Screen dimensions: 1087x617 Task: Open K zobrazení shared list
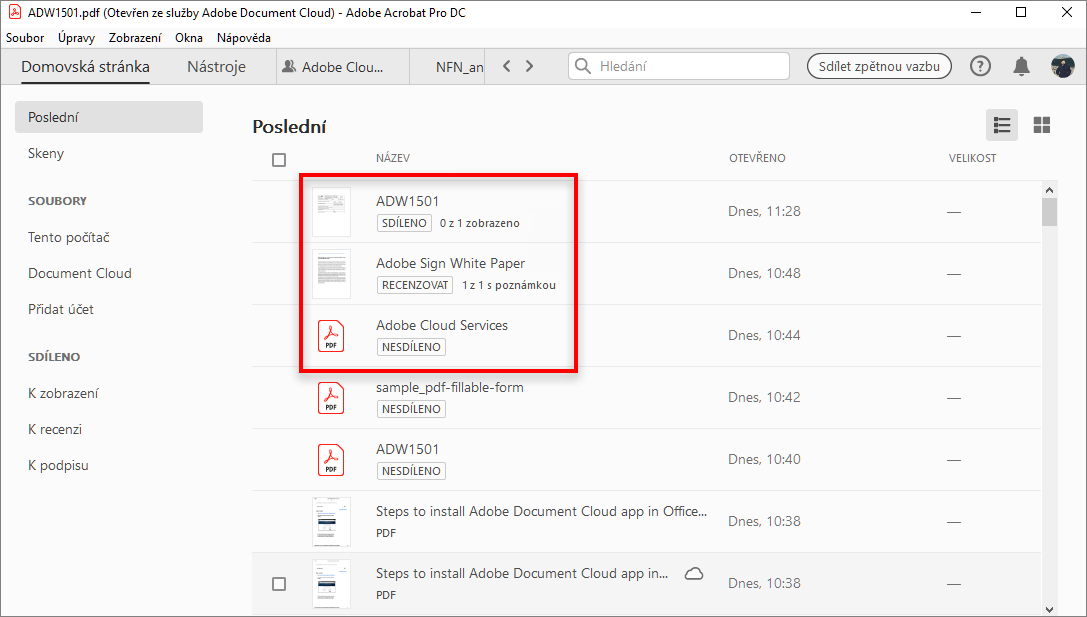[63, 393]
